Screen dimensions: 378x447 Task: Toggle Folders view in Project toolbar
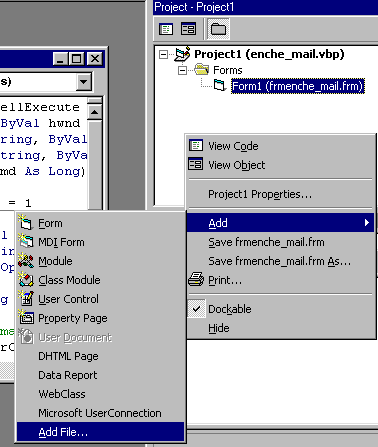(219, 29)
